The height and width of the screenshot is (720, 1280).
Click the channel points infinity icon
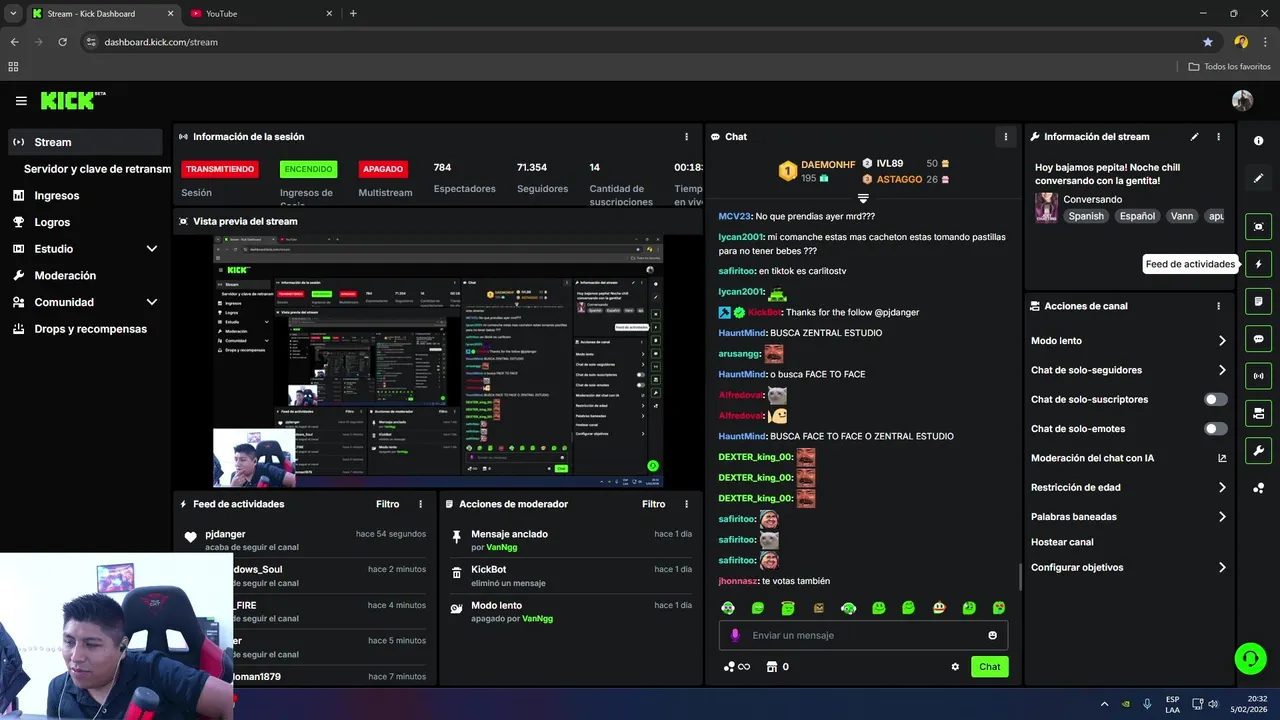tap(737, 667)
